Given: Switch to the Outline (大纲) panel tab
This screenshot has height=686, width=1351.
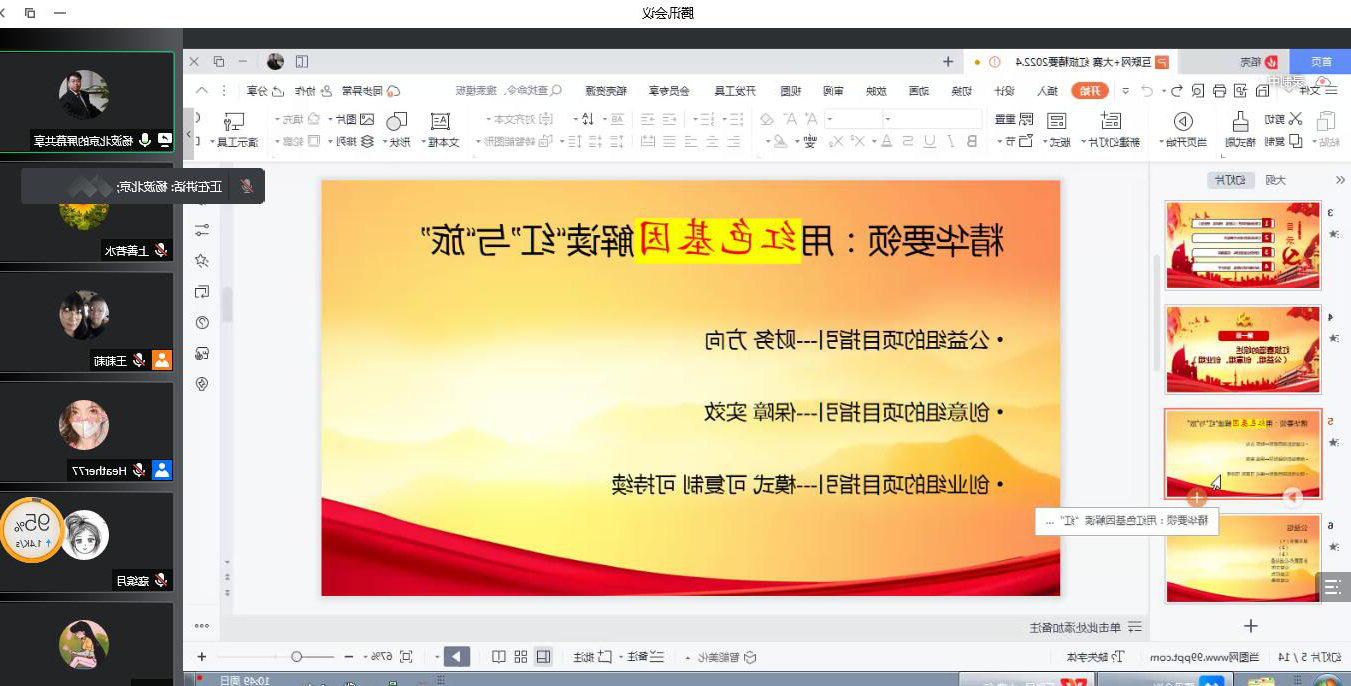Looking at the screenshot, I should pyautogui.click(x=1276, y=180).
